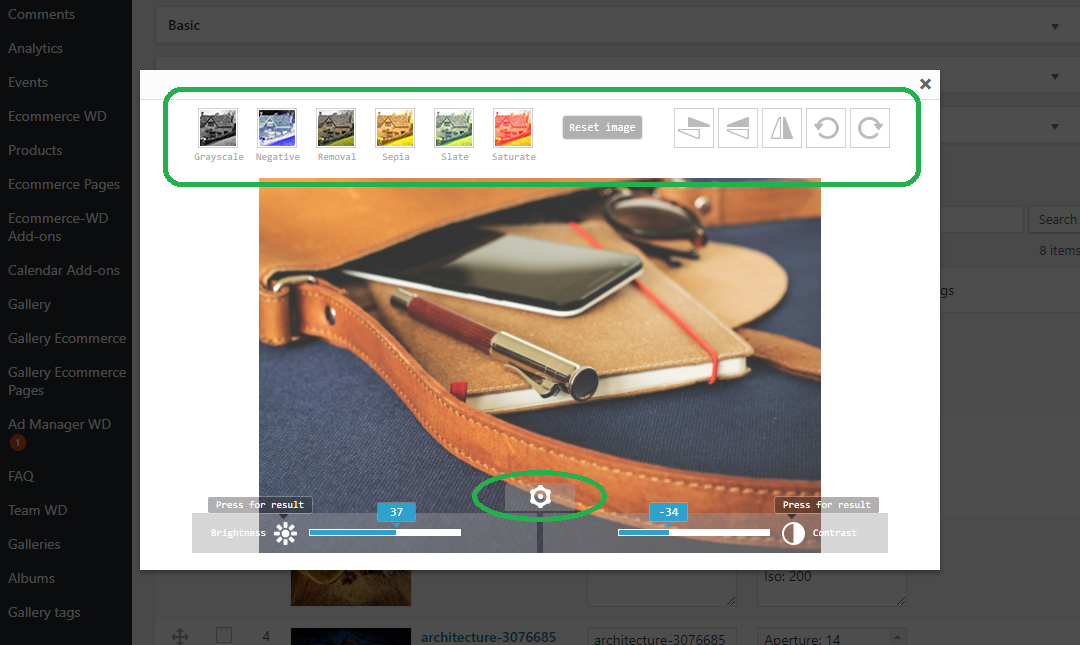Apply the Removal filter thumbnail
1080x645 pixels.
coord(336,128)
